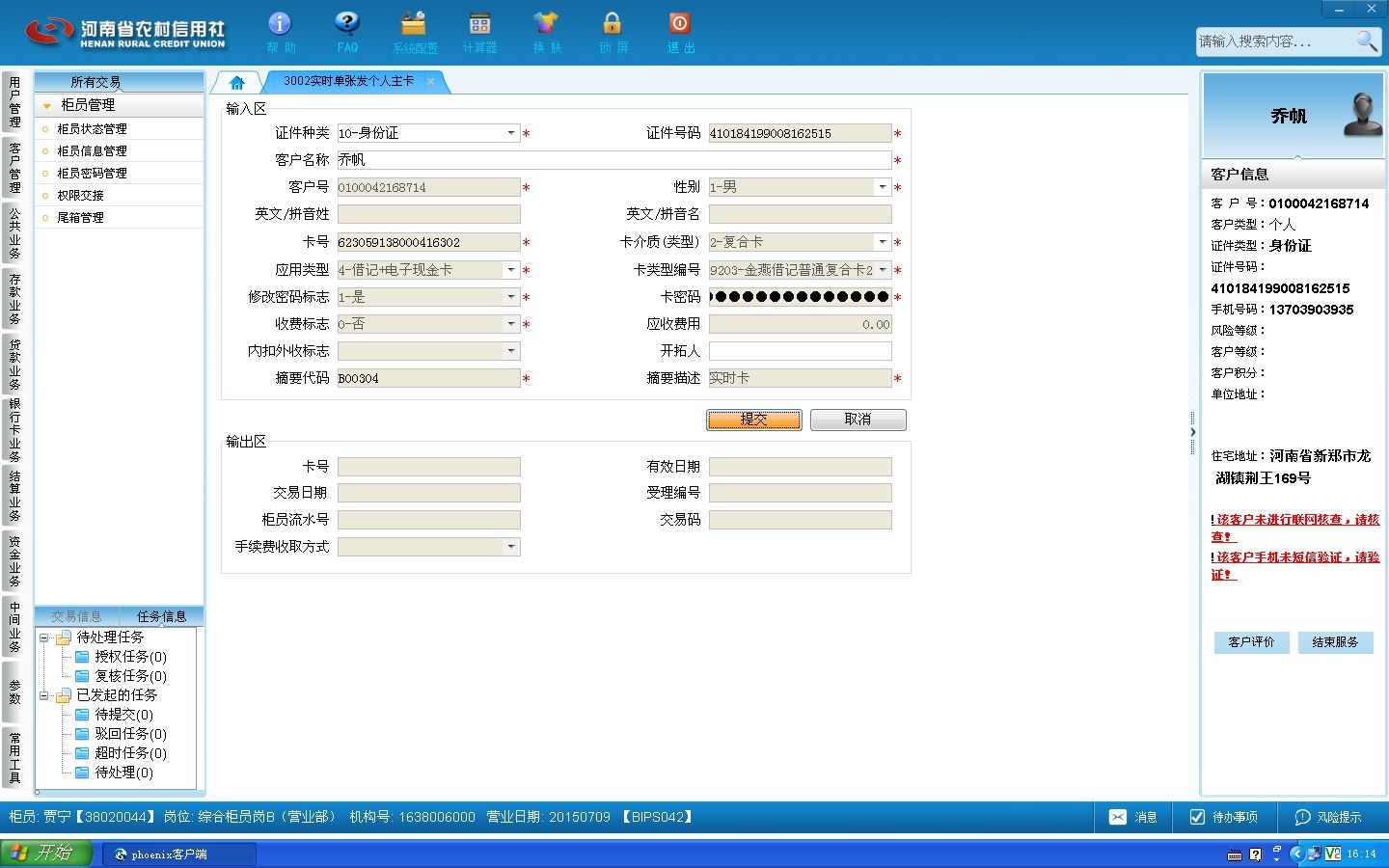Click the 锁屏 lock screen icon
This screenshot has height=868, width=1389.
click(x=613, y=24)
